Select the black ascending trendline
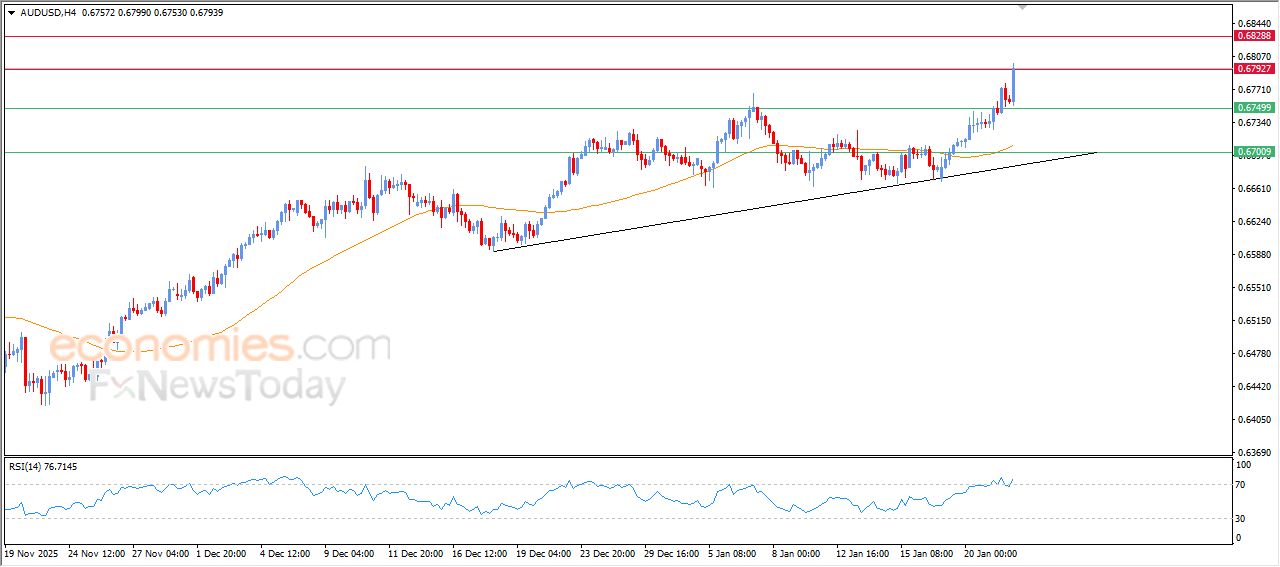This screenshot has height=567, width=1280. pos(800,200)
